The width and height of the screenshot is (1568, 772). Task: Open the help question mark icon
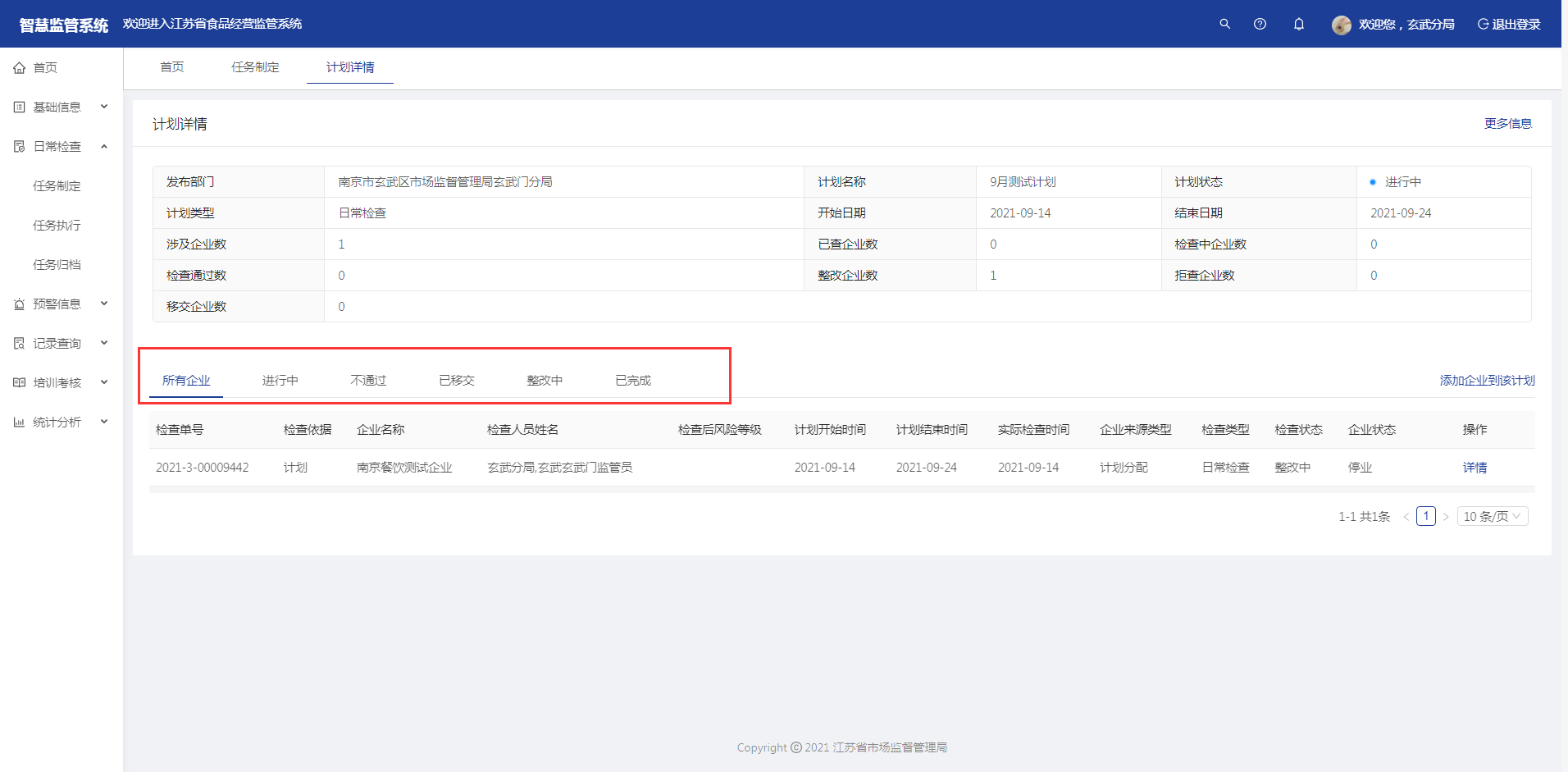[1260, 24]
